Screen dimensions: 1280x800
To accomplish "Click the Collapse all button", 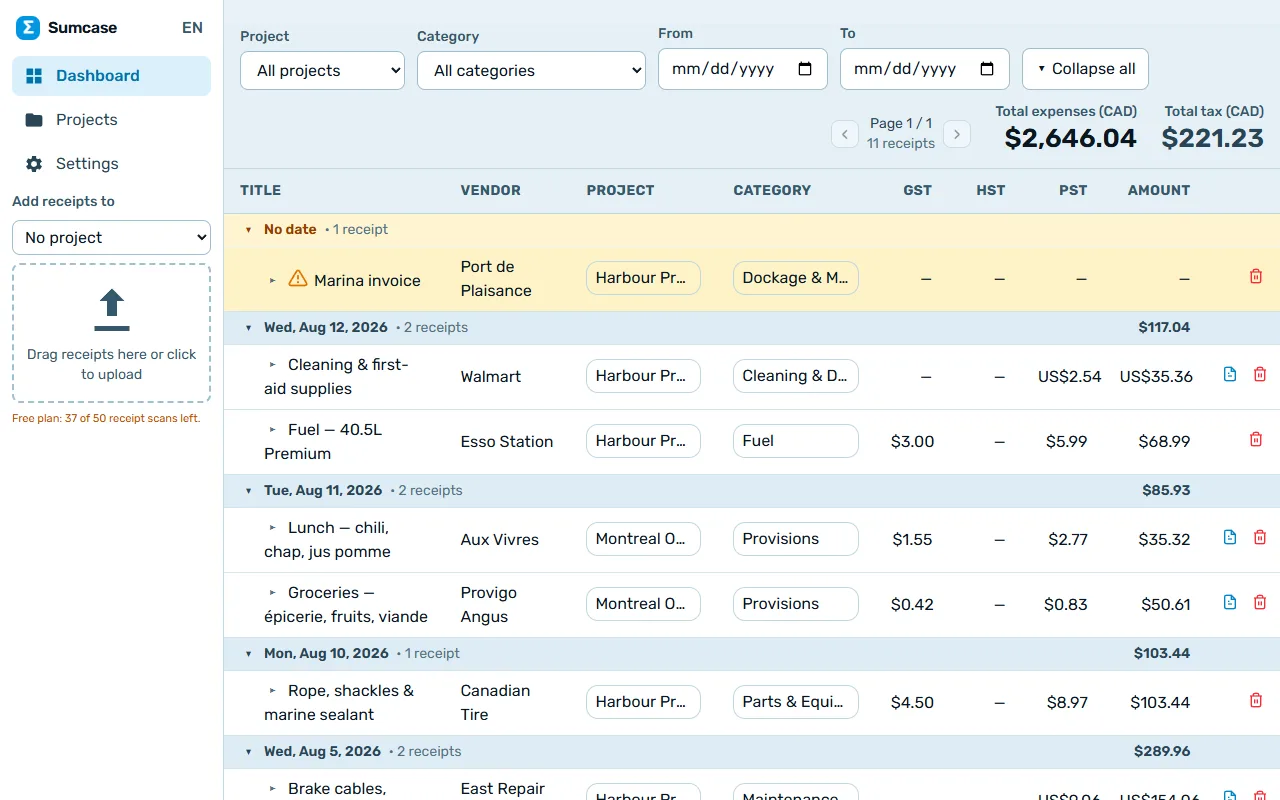I will [1085, 69].
